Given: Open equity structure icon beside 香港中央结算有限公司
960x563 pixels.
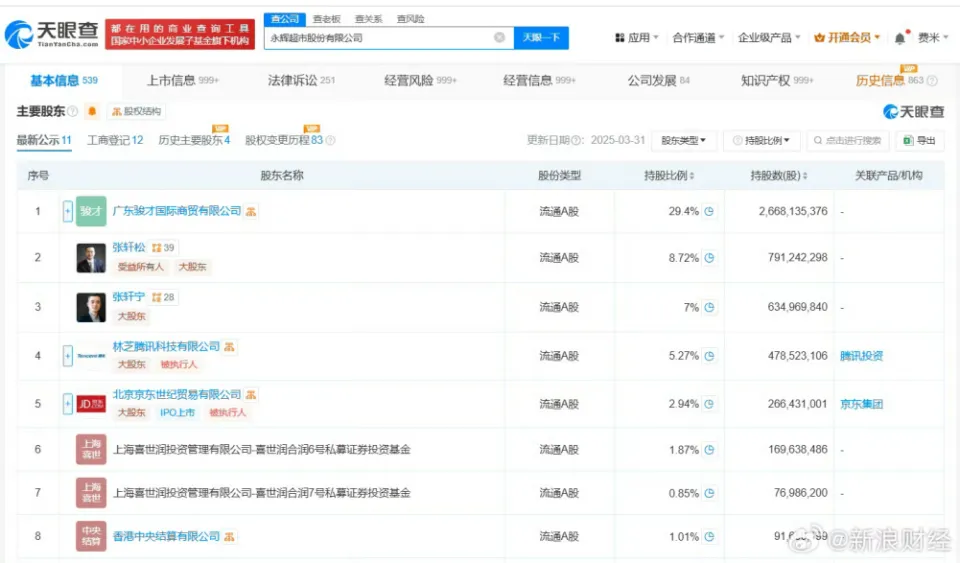Looking at the screenshot, I should [229, 537].
